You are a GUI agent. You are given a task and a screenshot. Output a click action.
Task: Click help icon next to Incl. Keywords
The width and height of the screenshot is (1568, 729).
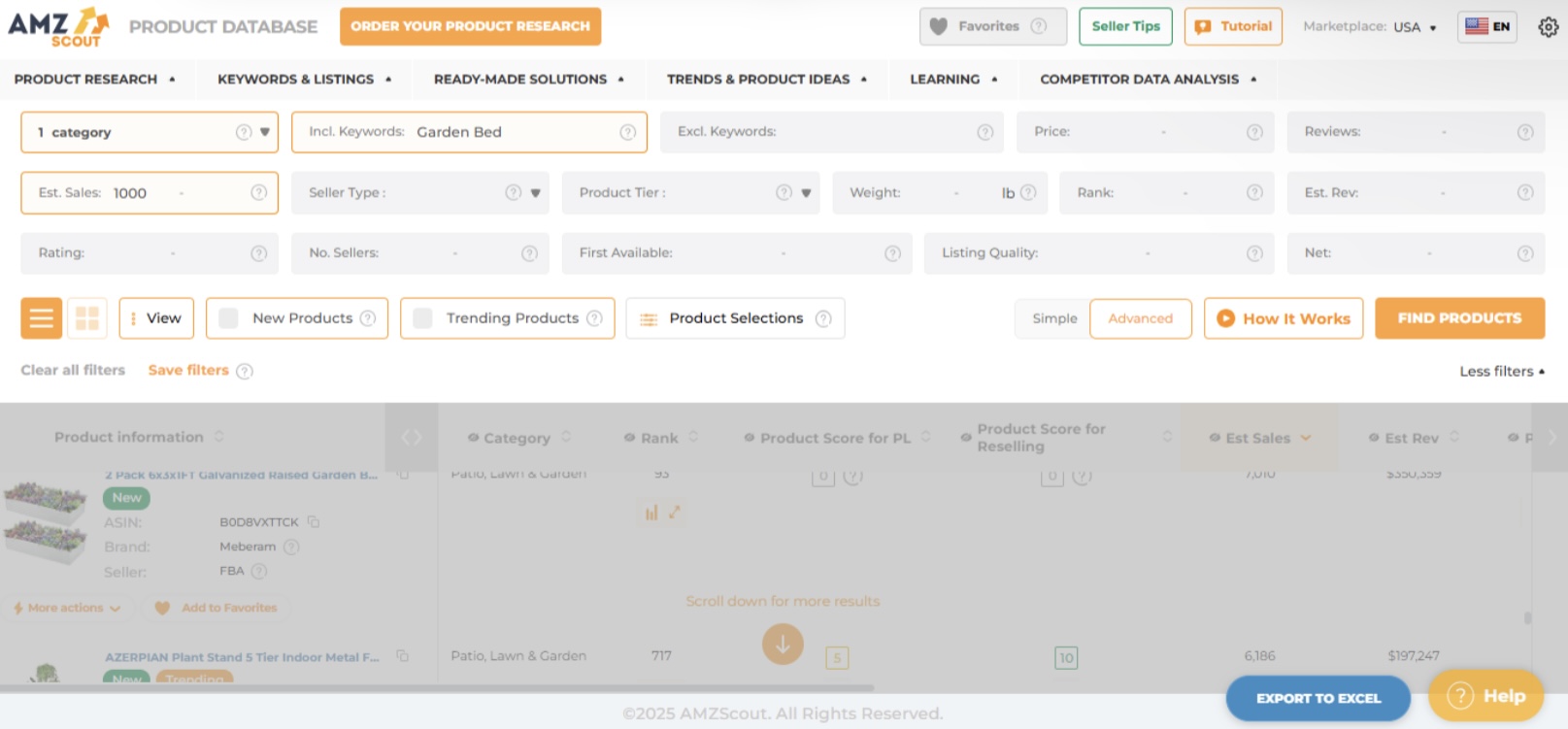[628, 132]
